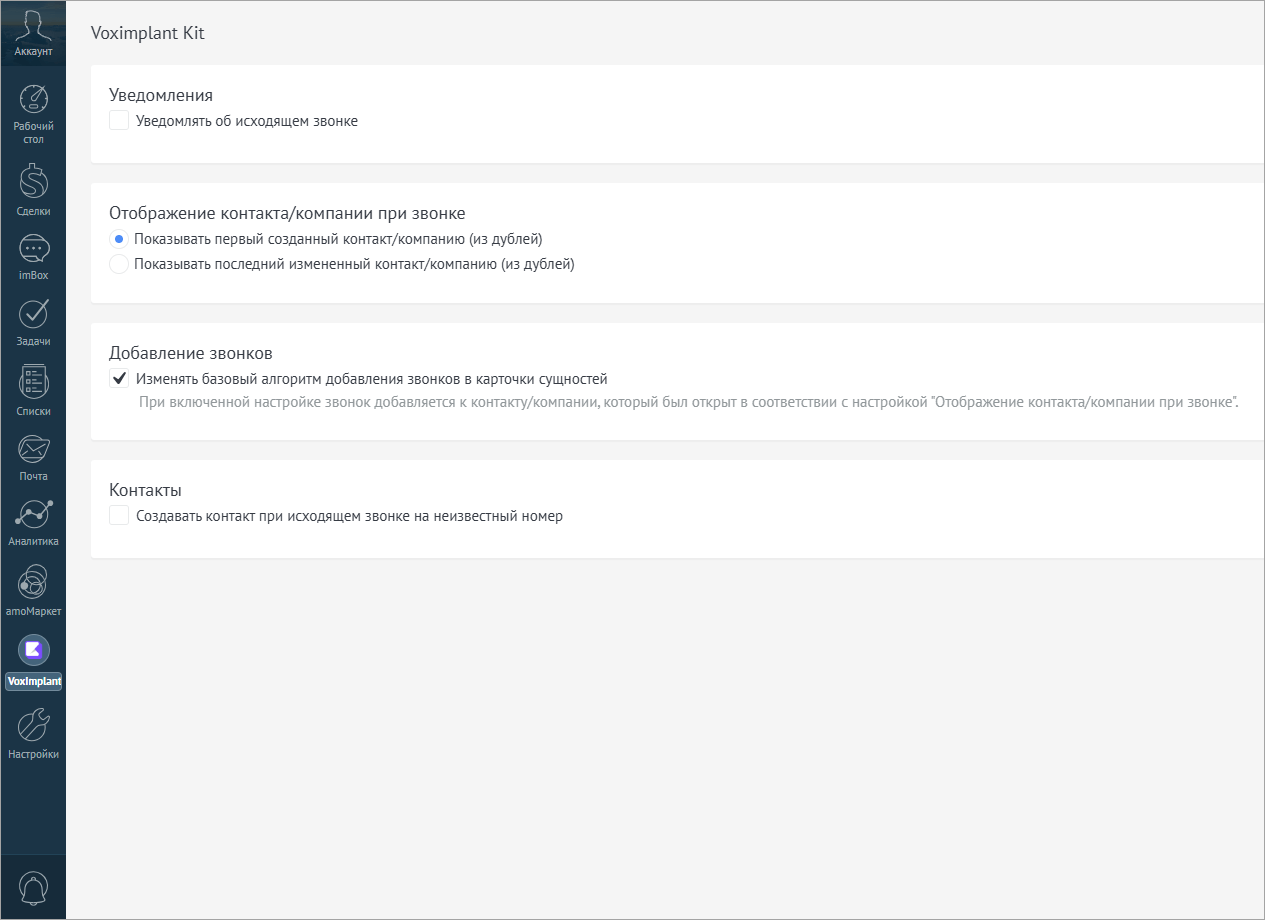Open Аналитика chart icon
1265x920 pixels.
34,514
